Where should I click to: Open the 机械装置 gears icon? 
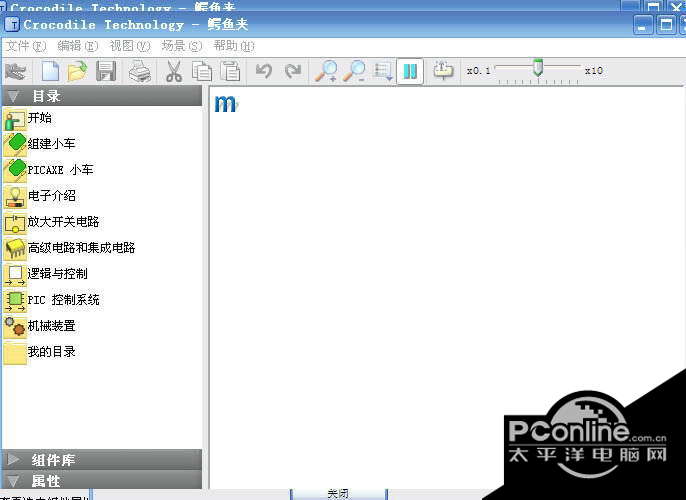tap(14, 327)
